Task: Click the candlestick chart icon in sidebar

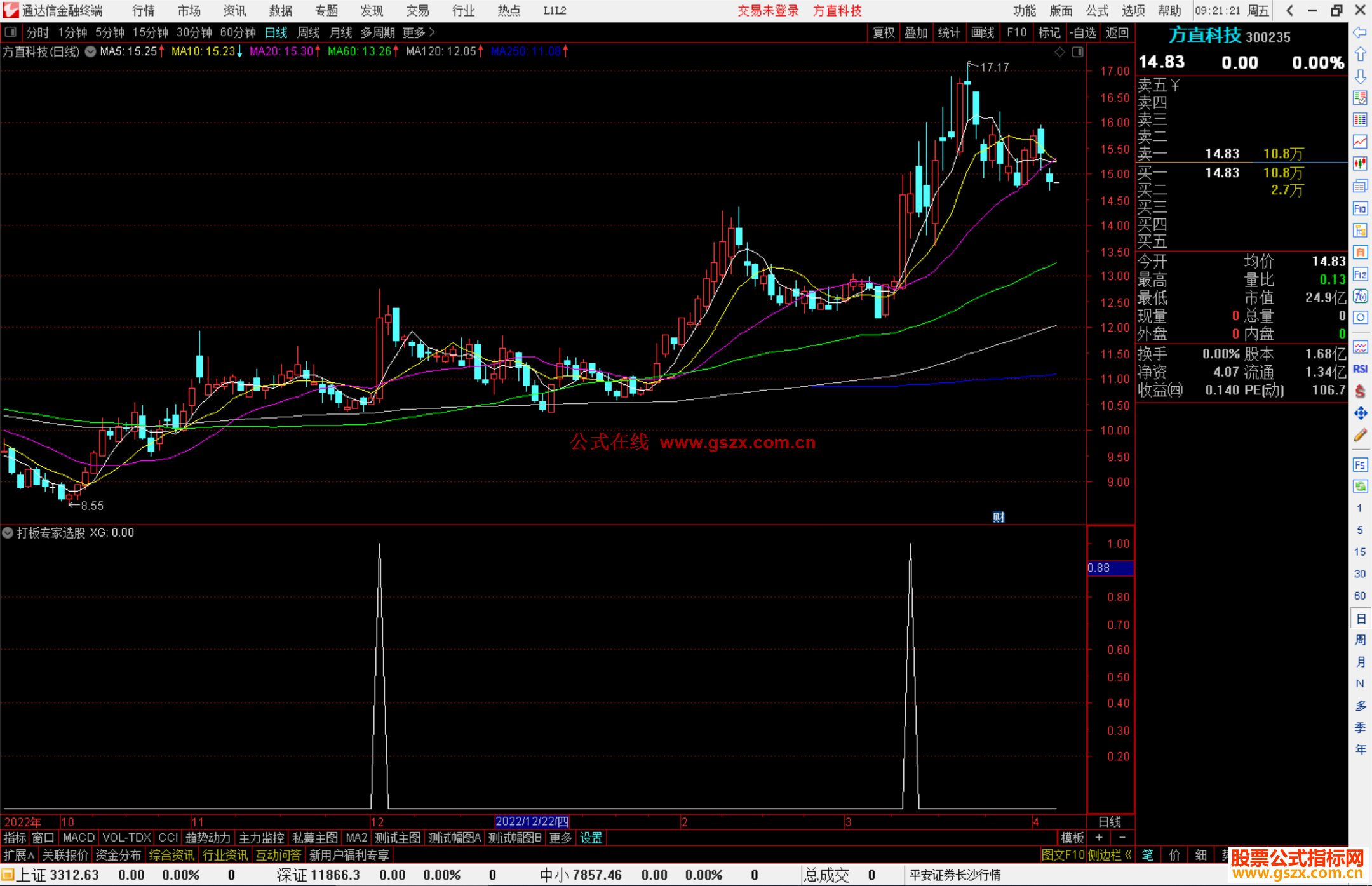Action: 1360,163
